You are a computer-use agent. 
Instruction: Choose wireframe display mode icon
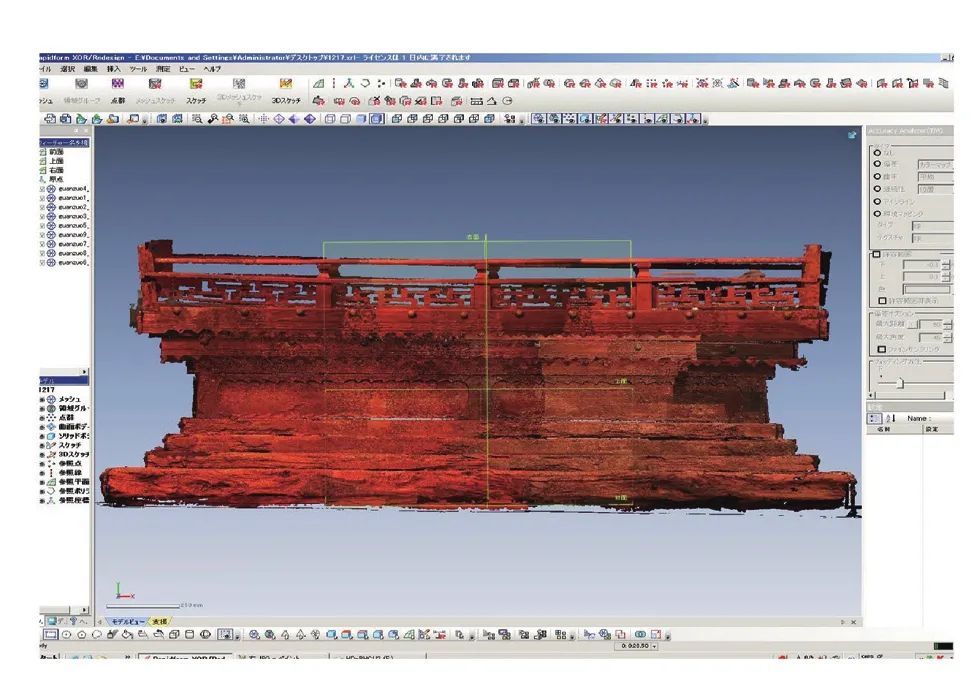(x=330, y=118)
